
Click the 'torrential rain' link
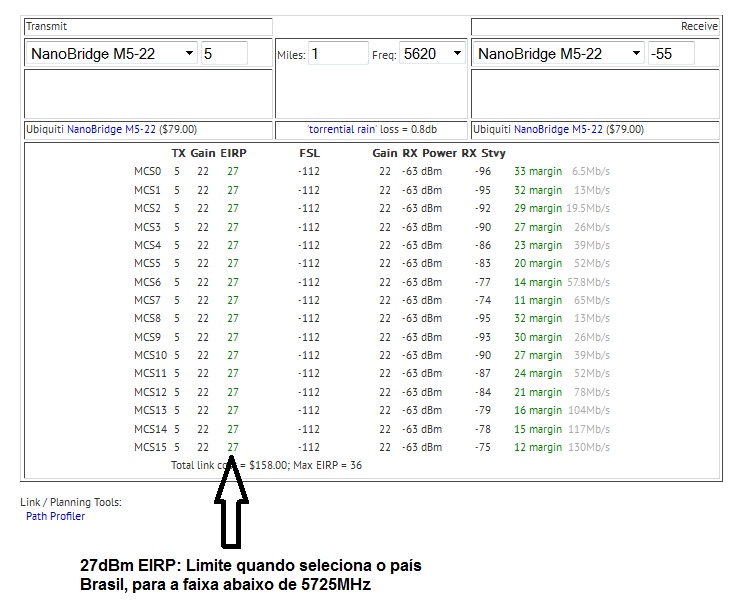point(342,129)
